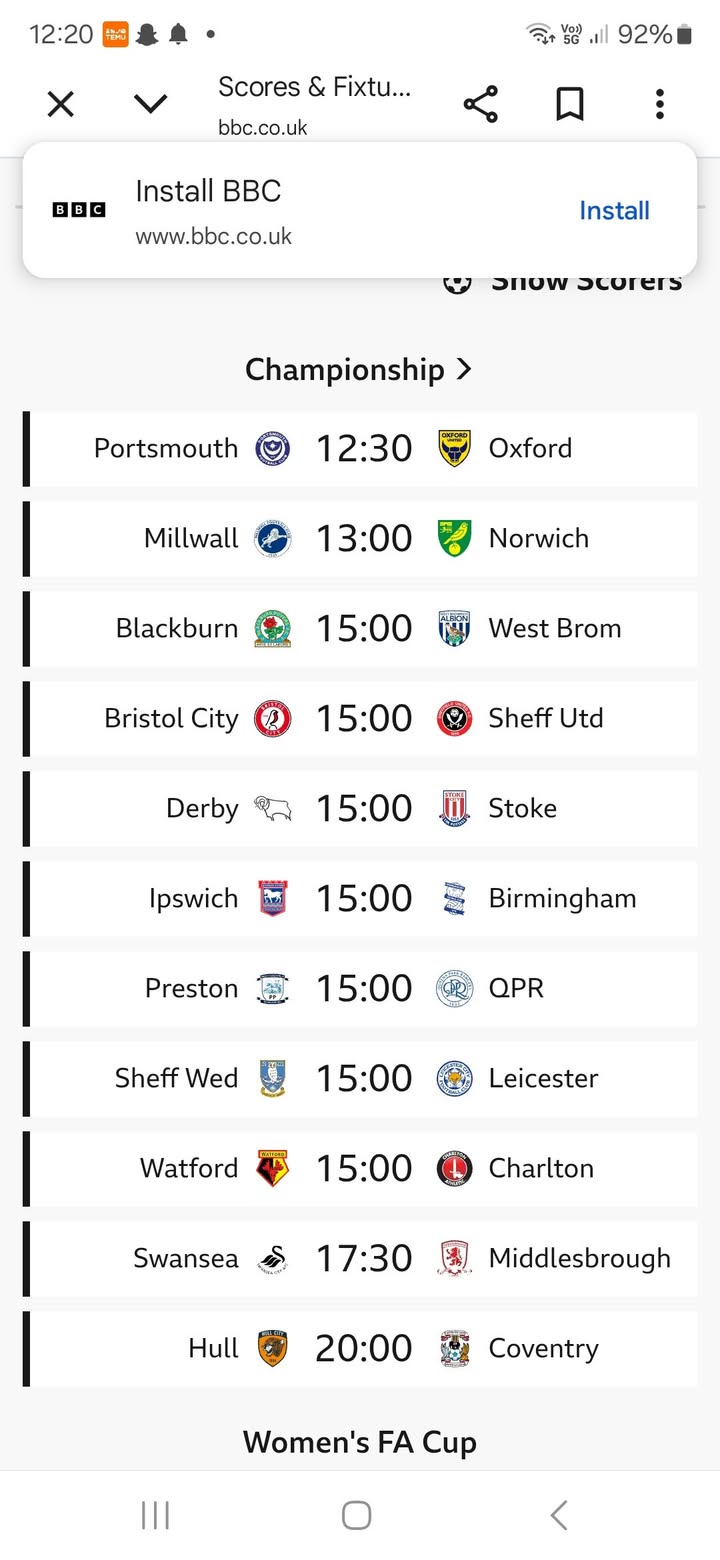The image size is (720, 1560).
Task: Close the browser tab with X
Action: pos(61,104)
